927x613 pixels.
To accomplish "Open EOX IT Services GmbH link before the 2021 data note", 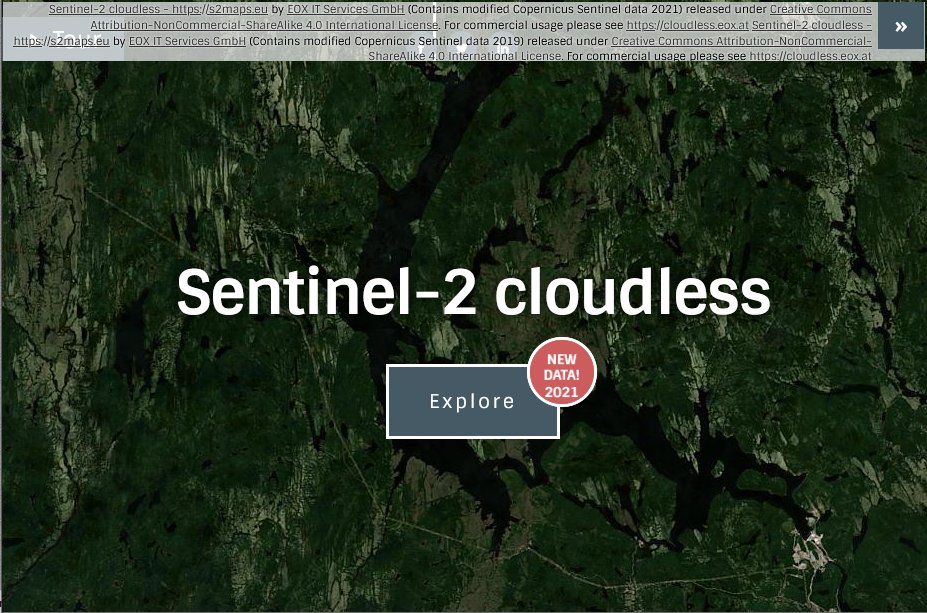I will point(346,9).
